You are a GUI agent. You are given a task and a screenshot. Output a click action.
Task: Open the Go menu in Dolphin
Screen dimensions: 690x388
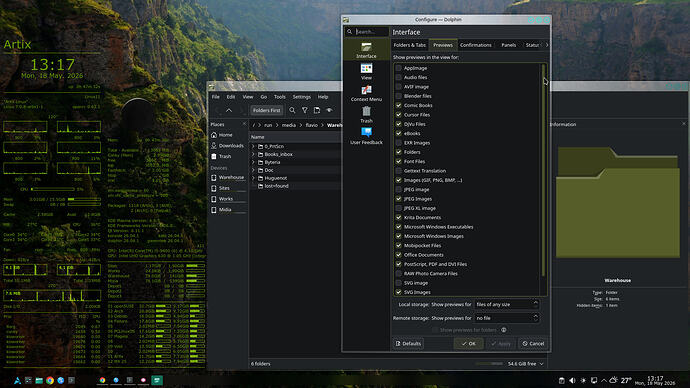[264, 97]
